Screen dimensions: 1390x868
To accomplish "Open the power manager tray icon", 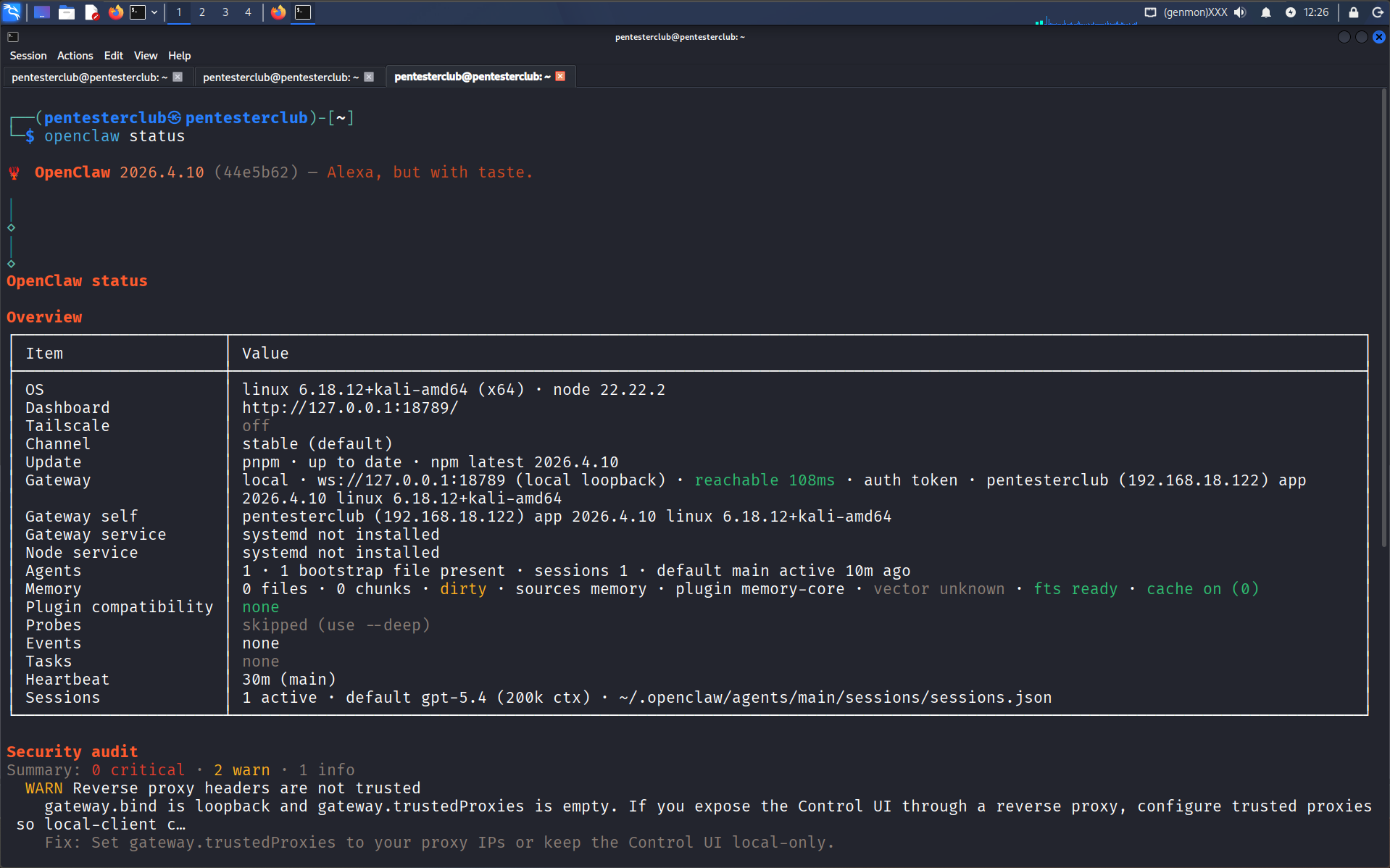I will point(1291,12).
